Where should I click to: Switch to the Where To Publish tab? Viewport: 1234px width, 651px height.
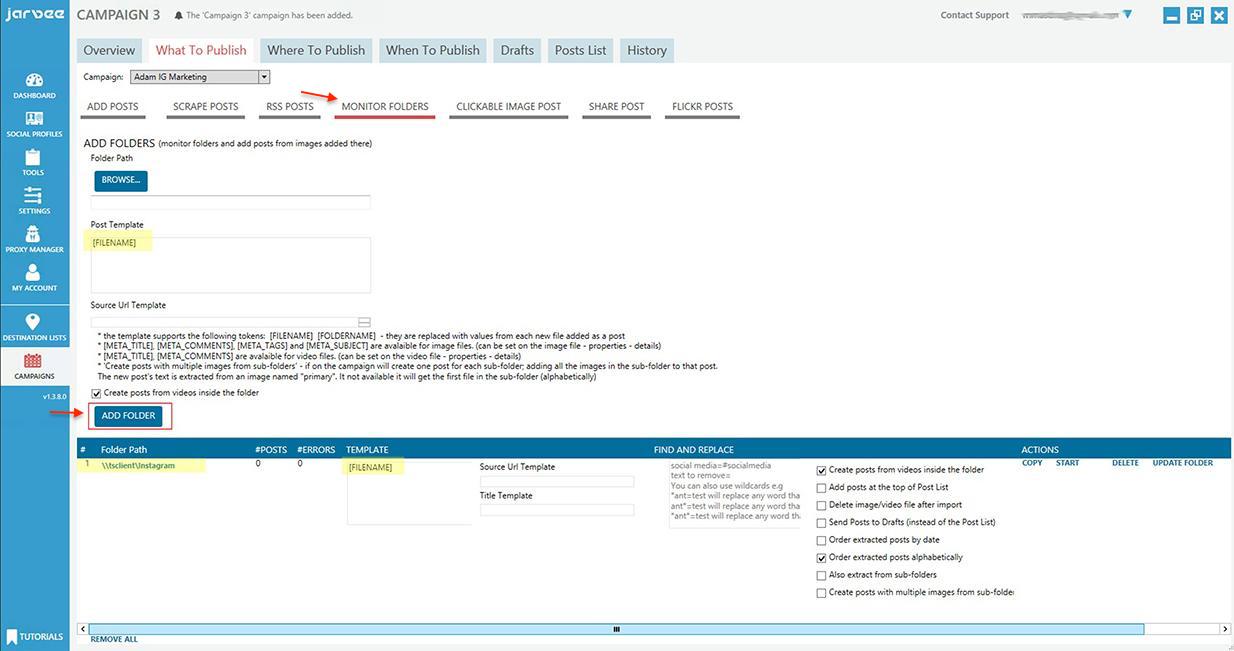coord(316,50)
